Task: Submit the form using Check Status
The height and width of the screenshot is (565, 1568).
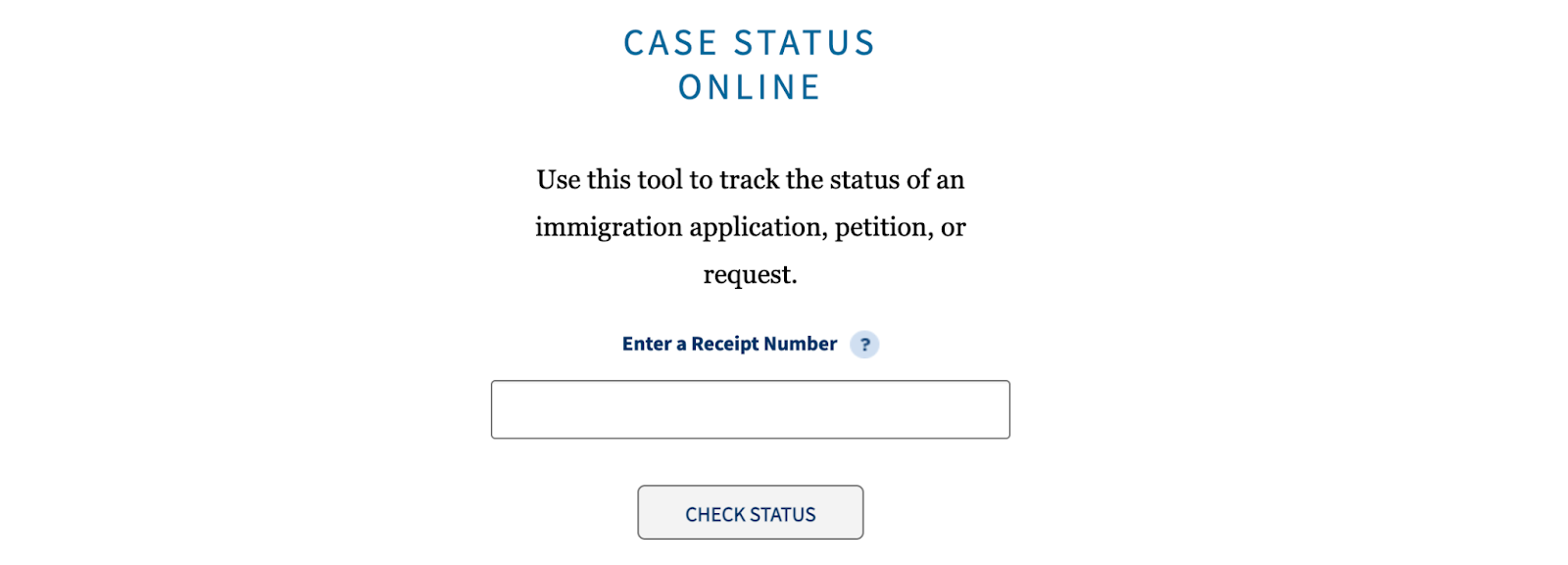Action: [751, 512]
